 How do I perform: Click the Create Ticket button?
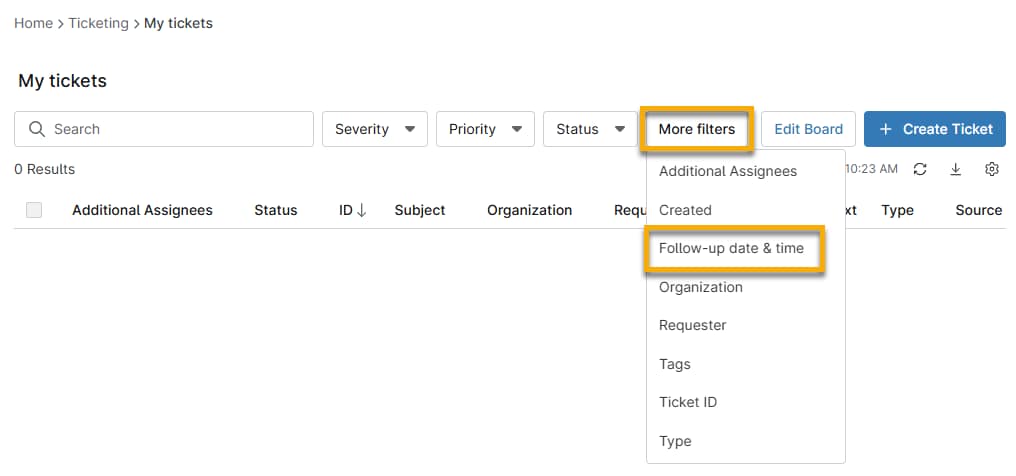[x=934, y=129]
